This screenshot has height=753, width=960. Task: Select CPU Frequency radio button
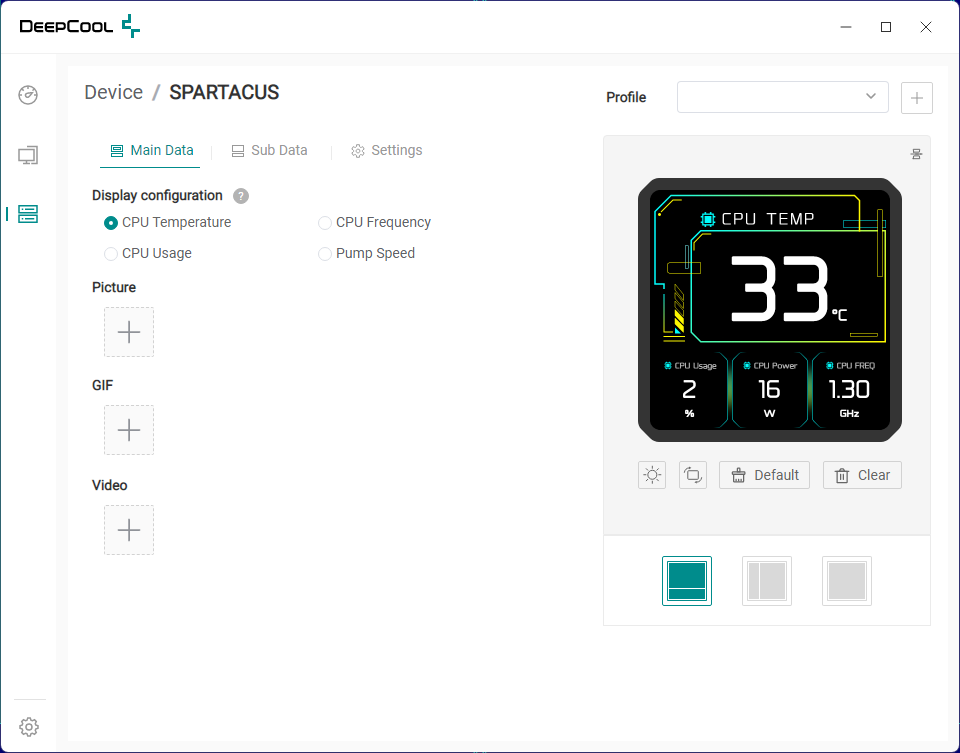[324, 223]
